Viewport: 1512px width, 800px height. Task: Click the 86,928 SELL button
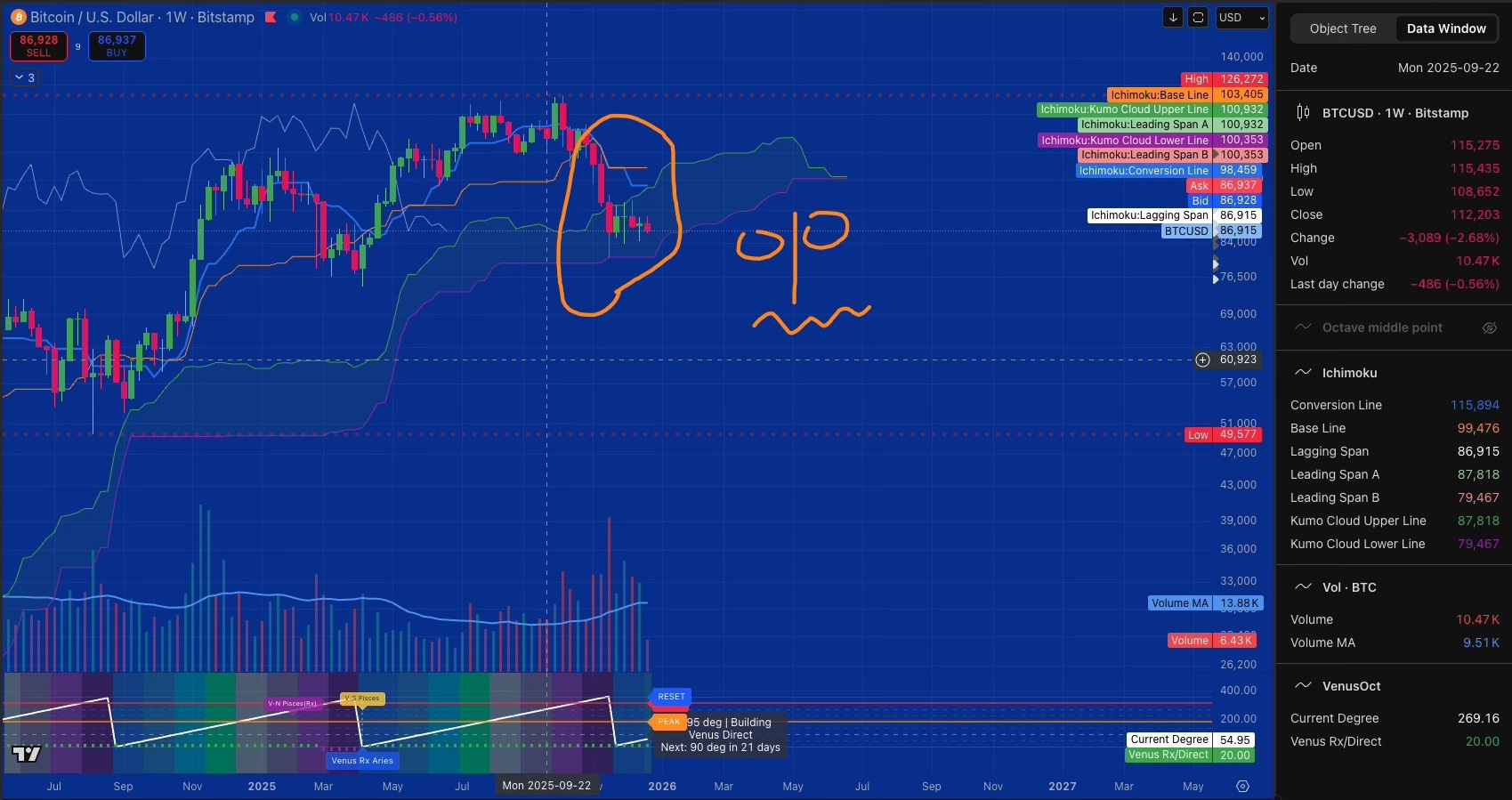pos(38,46)
